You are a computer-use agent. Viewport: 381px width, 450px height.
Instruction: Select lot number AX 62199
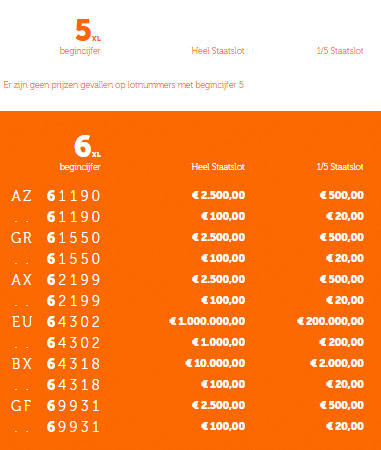tap(56, 280)
